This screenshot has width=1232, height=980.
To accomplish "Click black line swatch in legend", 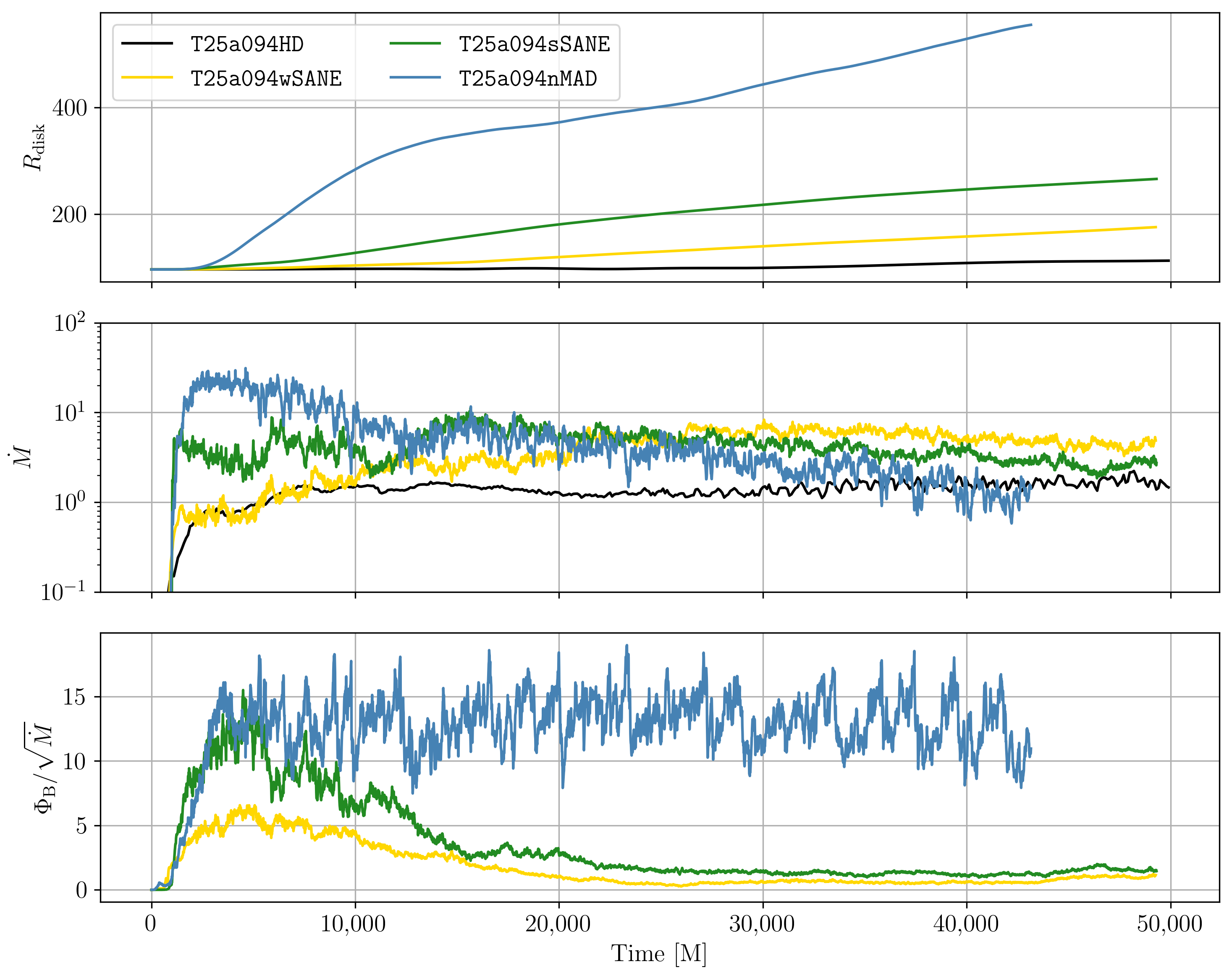I will (x=147, y=43).
